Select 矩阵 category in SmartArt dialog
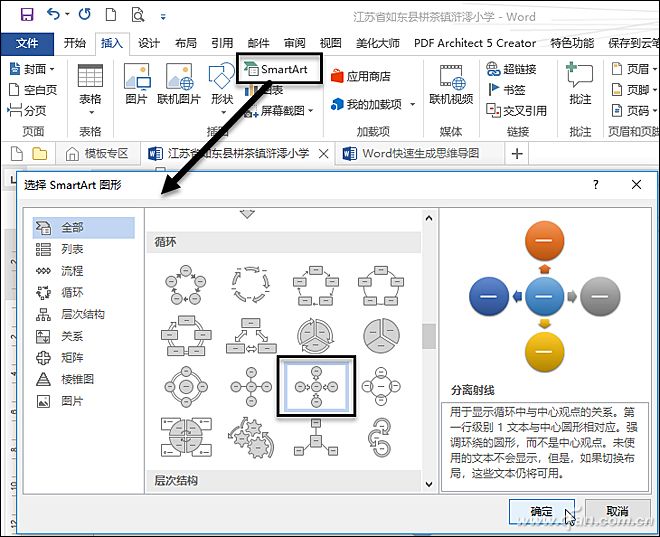 tap(83, 358)
